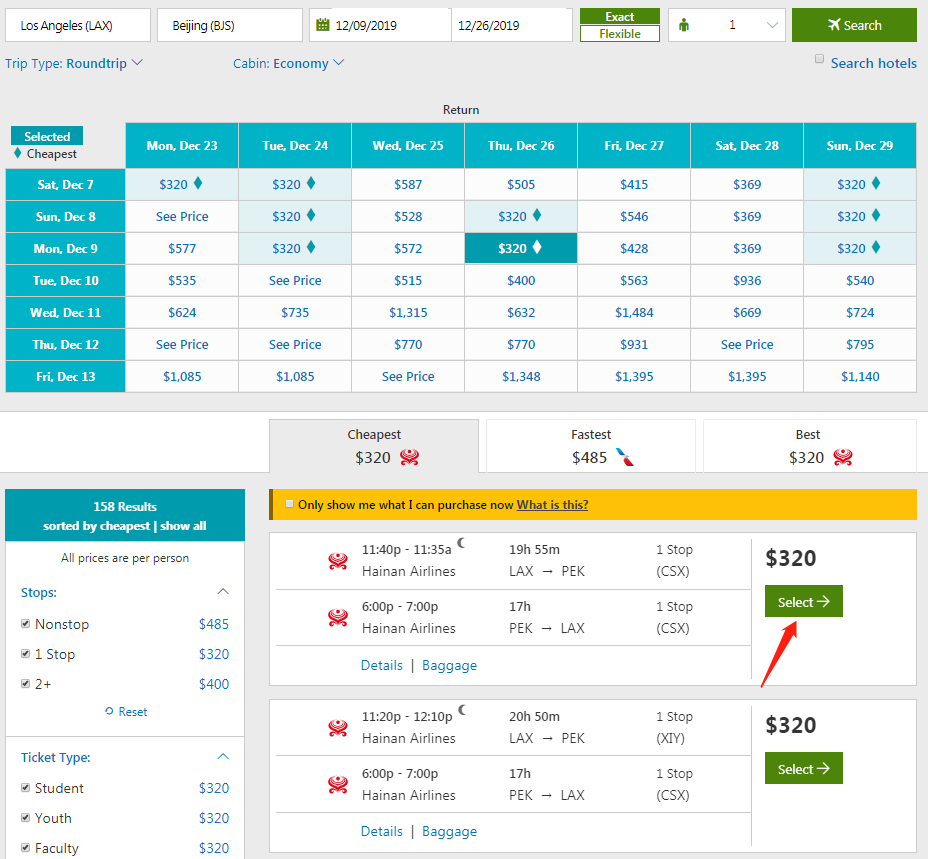Click $320 for Mon Dec 9 returning Sun Dec 29

[x=860, y=248]
